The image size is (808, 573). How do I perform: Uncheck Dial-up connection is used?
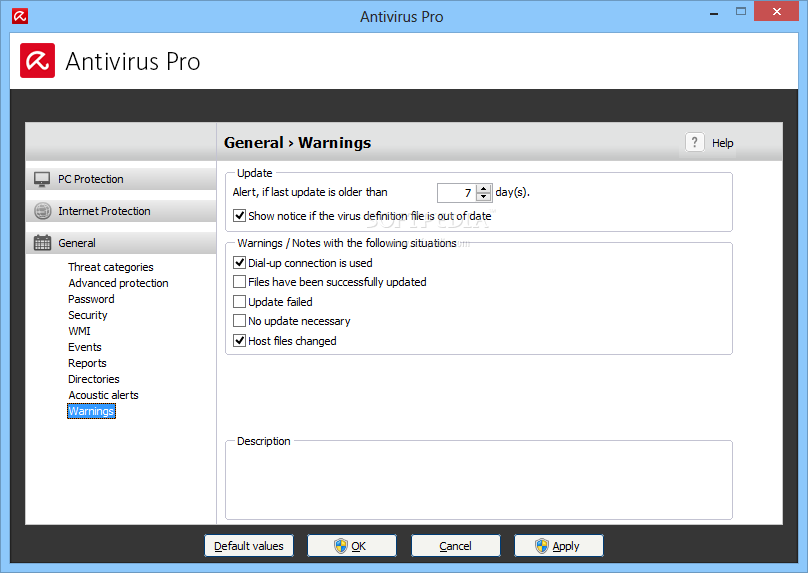[x=239, y=263]
